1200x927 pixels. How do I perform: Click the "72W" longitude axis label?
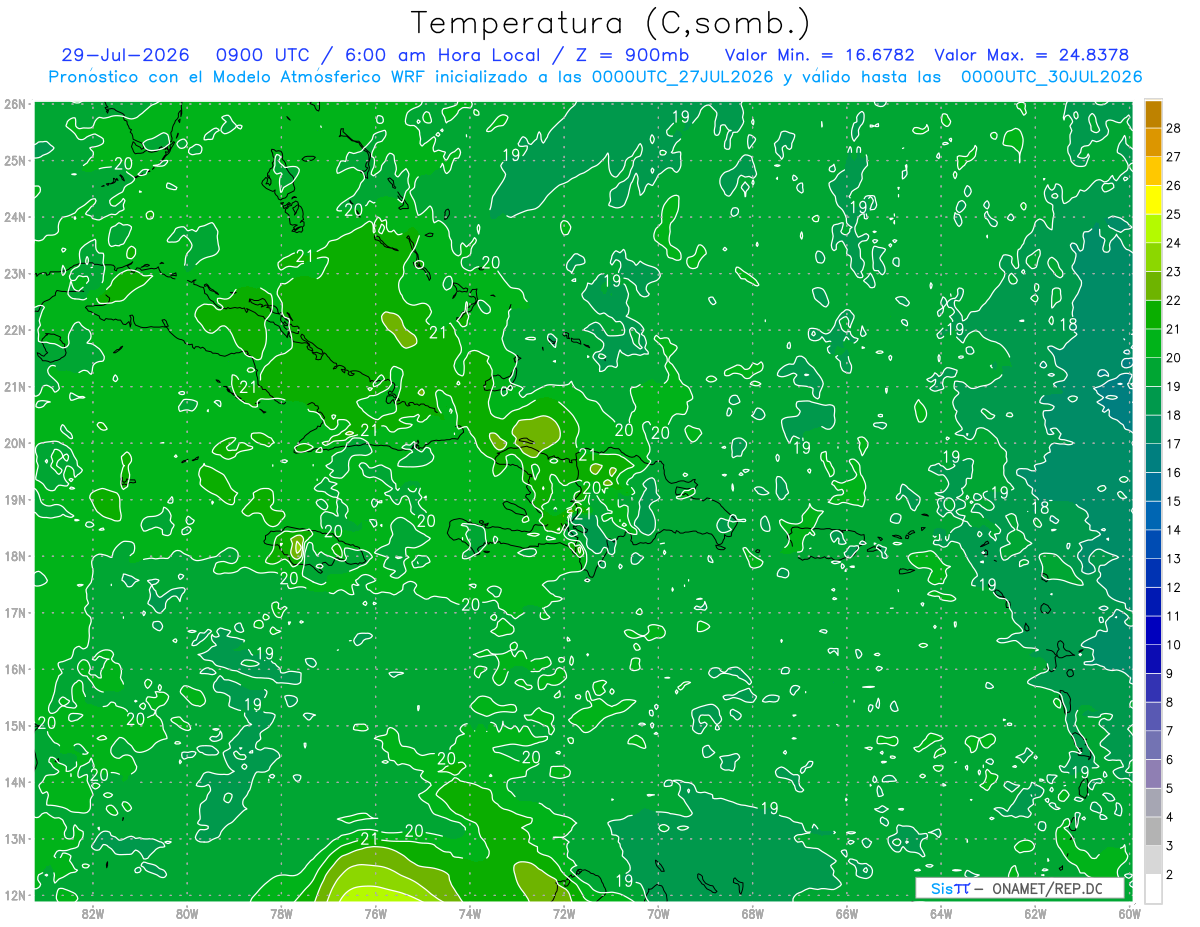(564, 913)
